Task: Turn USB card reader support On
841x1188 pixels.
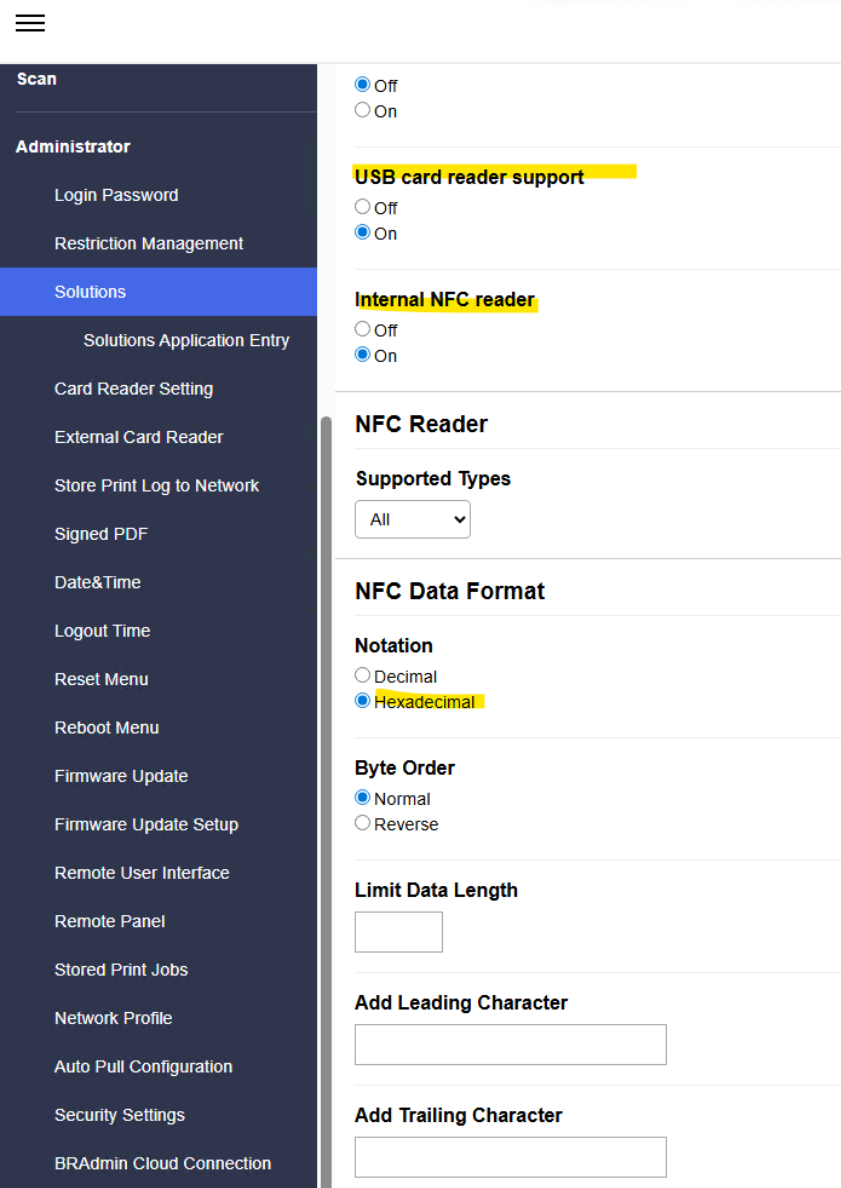Action: (362, 232)
